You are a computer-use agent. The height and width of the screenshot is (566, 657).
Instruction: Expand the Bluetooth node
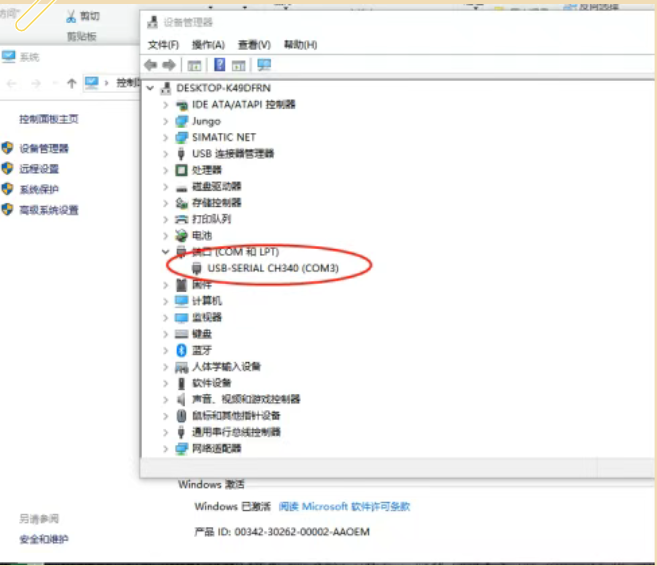click(166, 350)
